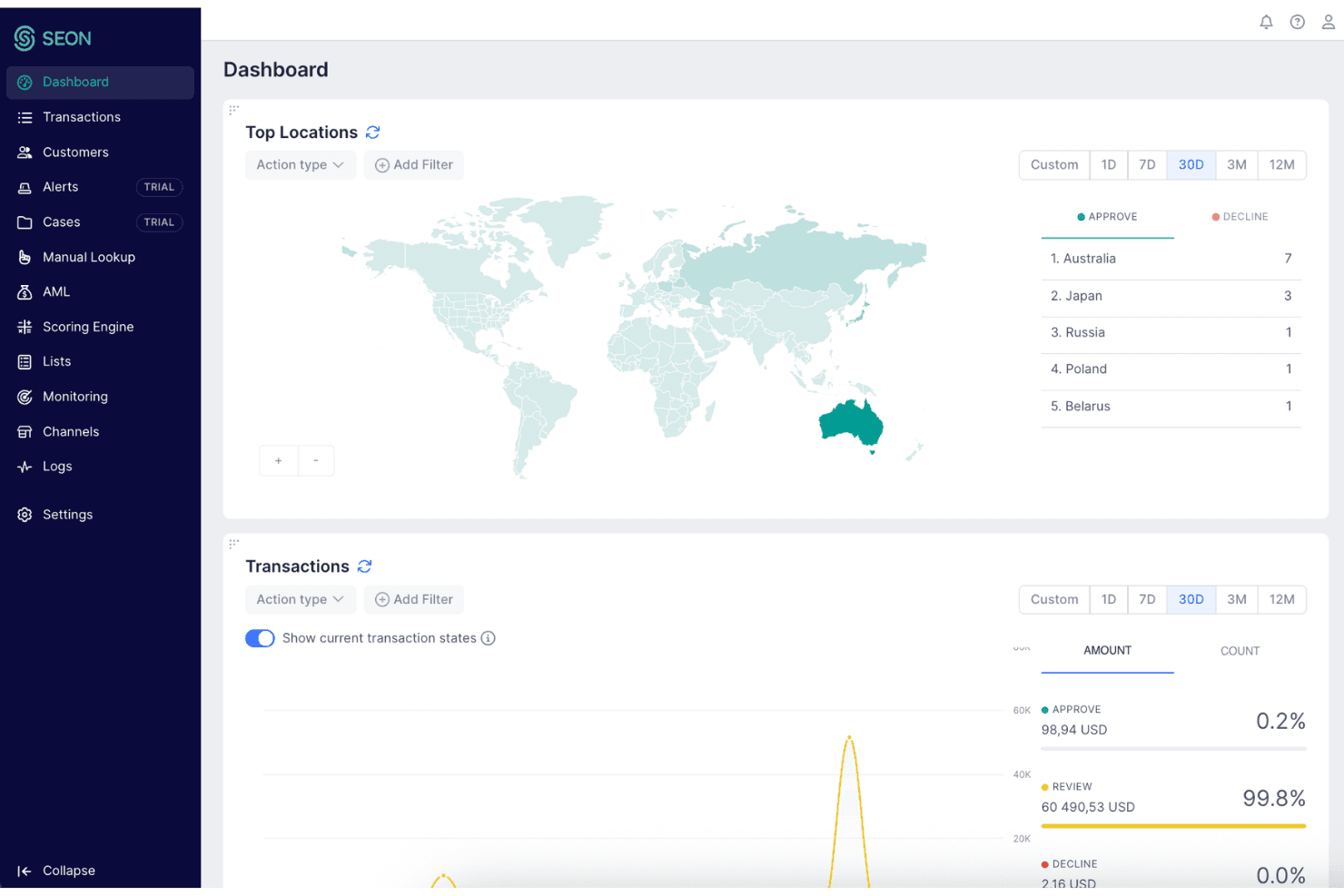Open Transactions in the sidebar
This screenshot has height=896, width=1344.
[x=100, y=117]
